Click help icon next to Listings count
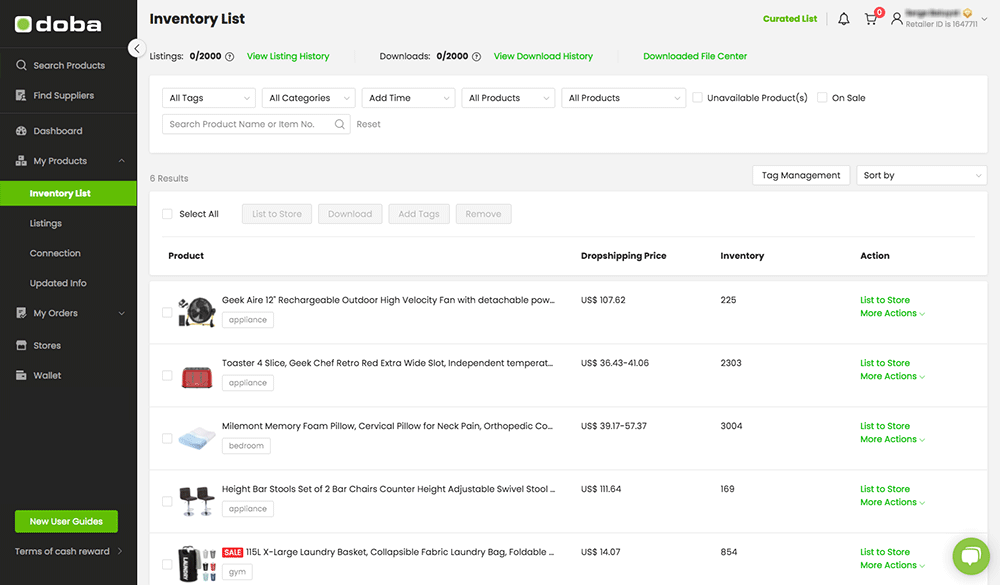This screenshot has height=585, width=1000. (230, 57)
